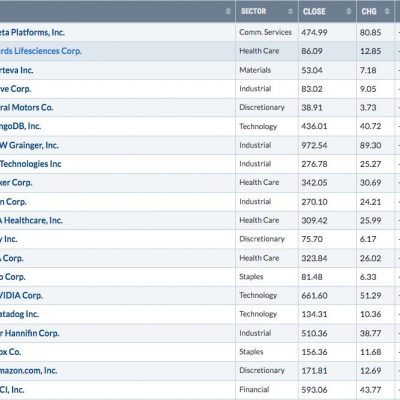Image resolution: width=400 pixels, height=400 pixels.
Task: Select change value 3.73
Action: pyautogui.click(x=368, y=107)
